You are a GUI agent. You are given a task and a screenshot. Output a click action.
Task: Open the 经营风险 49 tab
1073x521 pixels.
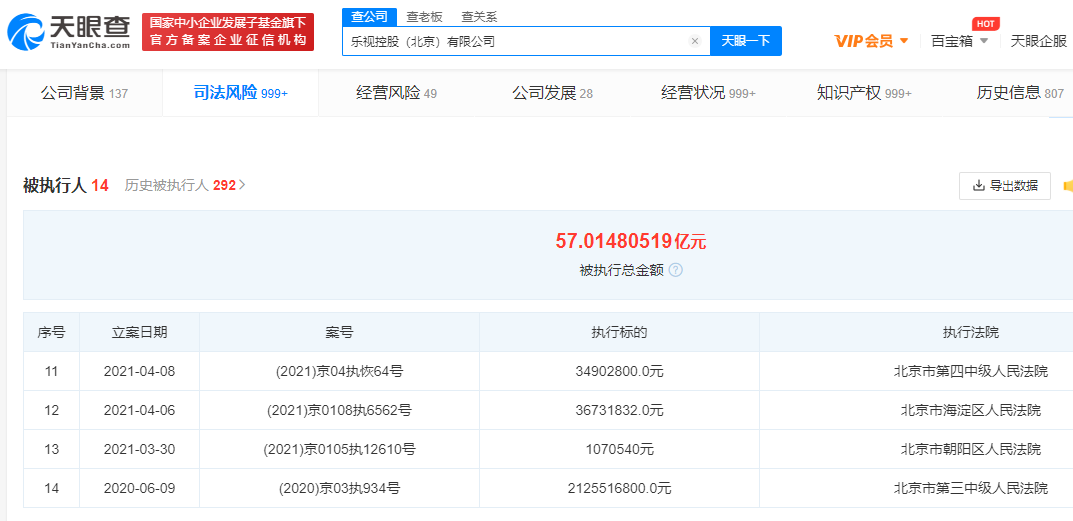pos(396,93)
